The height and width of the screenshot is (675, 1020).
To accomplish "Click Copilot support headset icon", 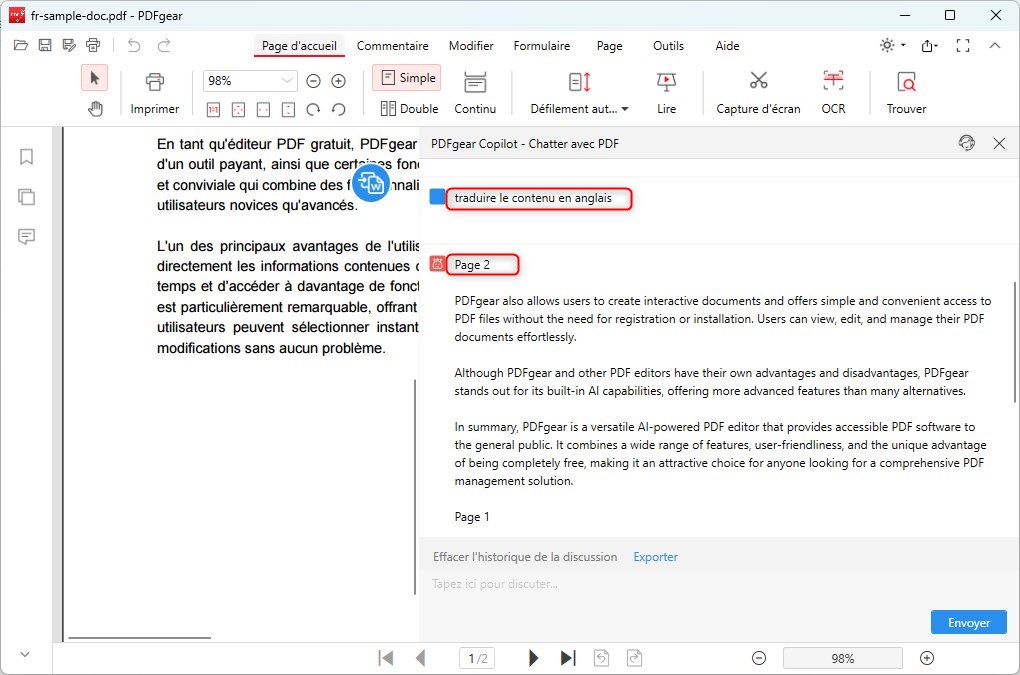I will 967,143.
